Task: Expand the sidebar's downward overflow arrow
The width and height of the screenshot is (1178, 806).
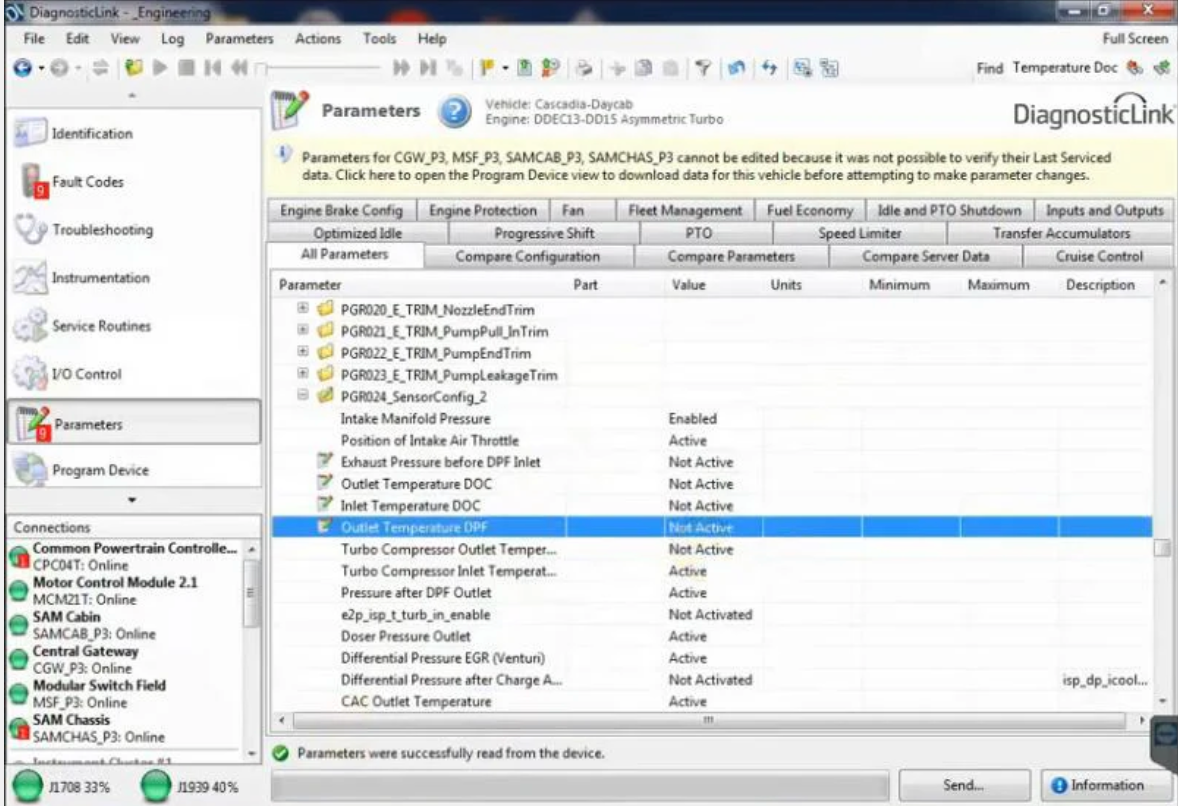Action: tap(131, 498)
